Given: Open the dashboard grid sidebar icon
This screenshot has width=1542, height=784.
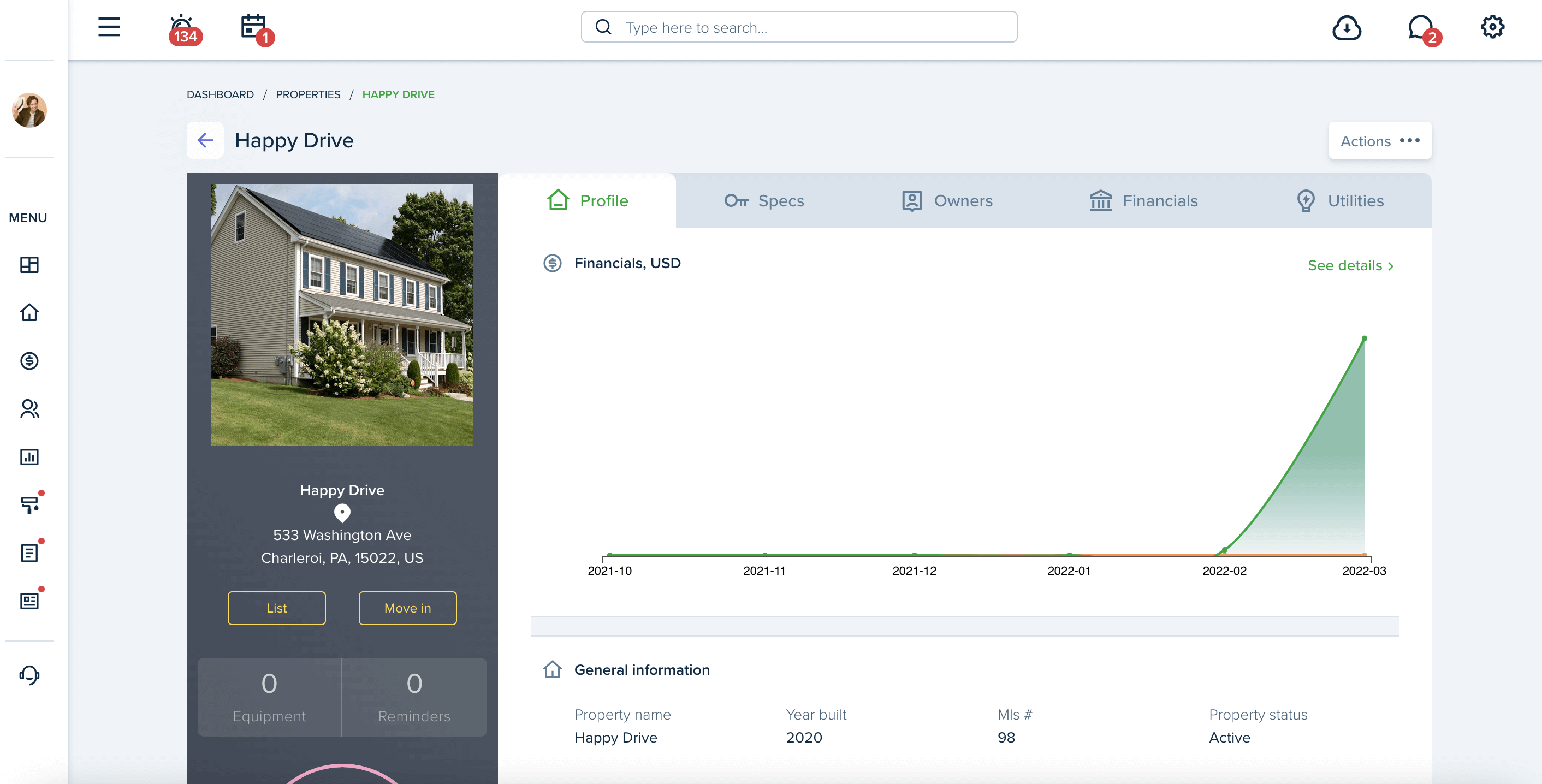Looking at the screenshot, I should [x=29, y=265].
